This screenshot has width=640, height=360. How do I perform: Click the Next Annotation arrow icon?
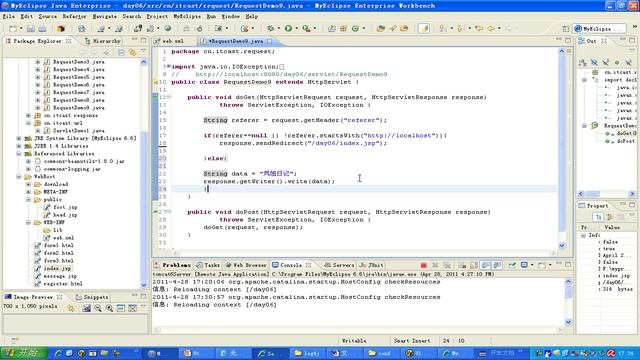point(442,29)
